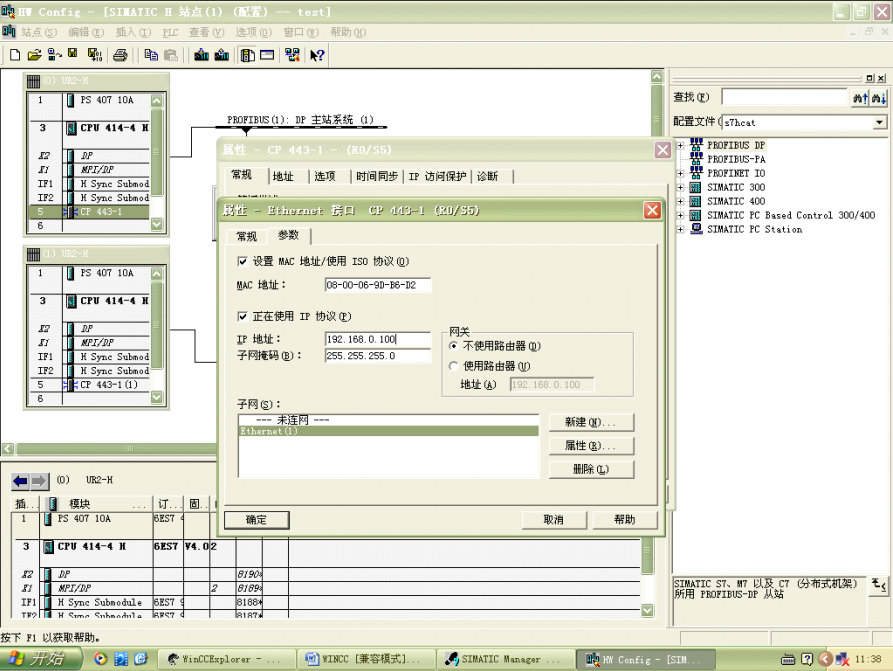Click the search upward icon in catalog
Viewport: 893px width, 671px height.
pos(860,98)
